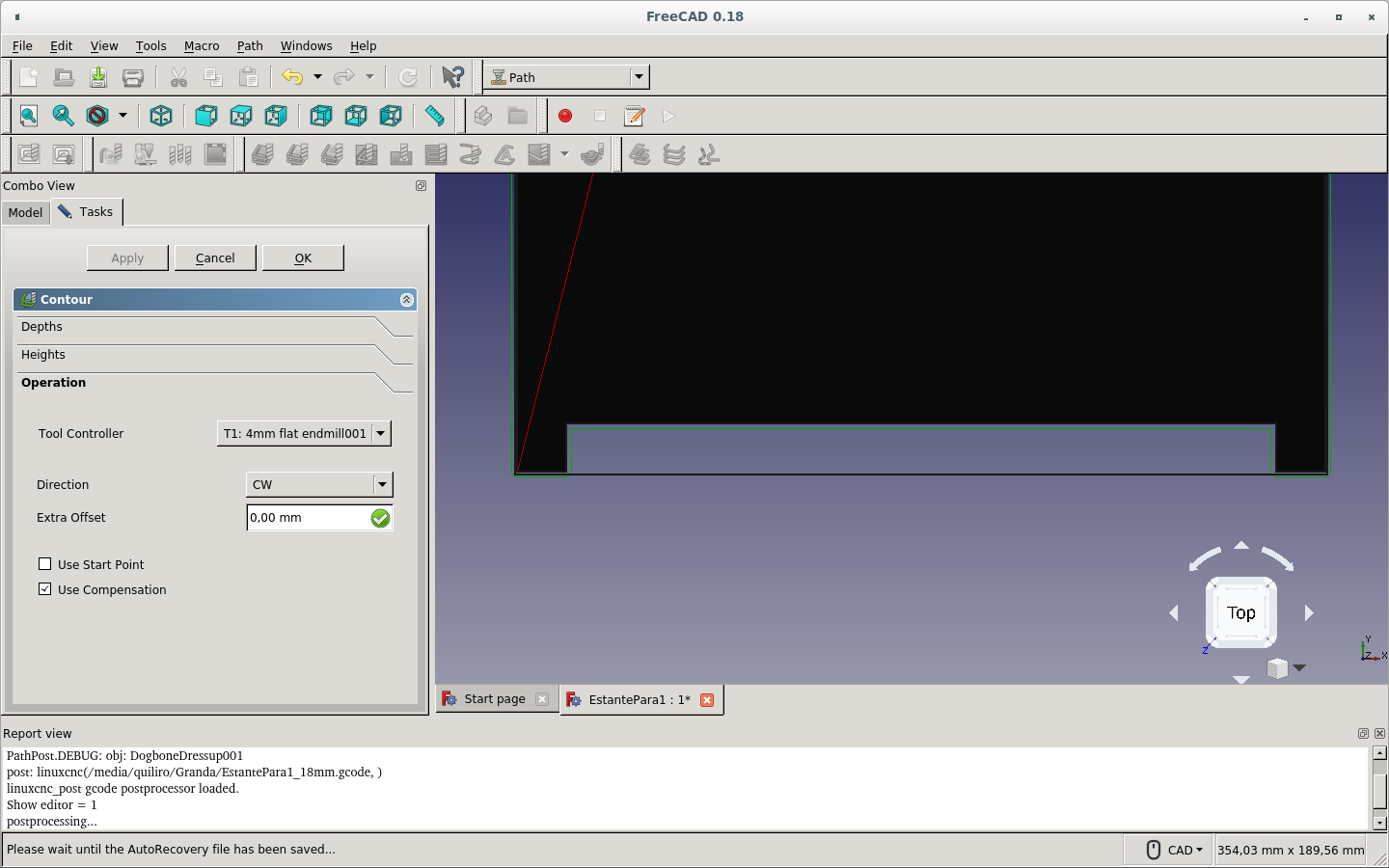Open the Edit menu

coord(61,46)
